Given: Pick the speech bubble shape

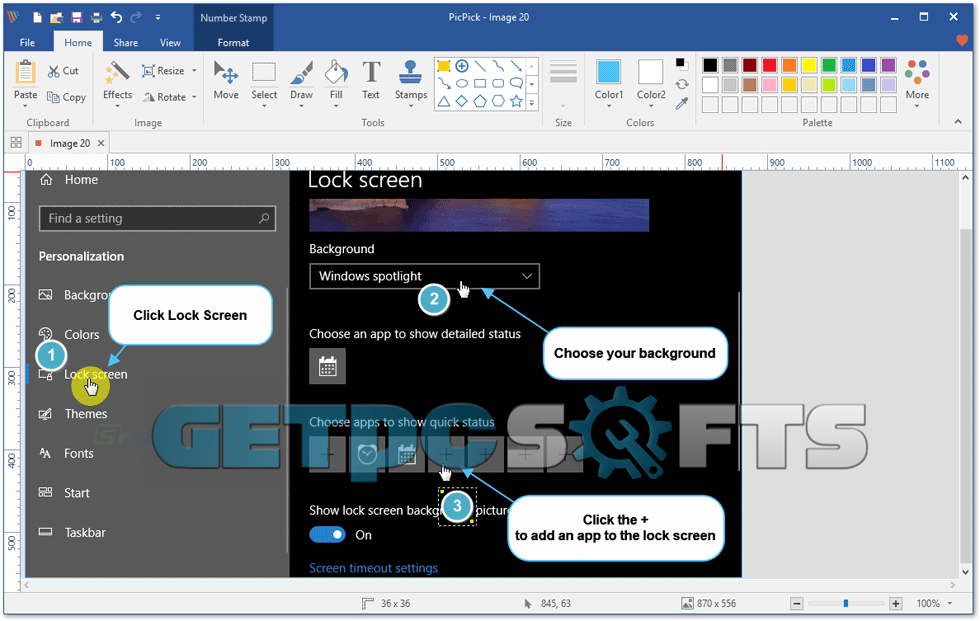Looking at the screenshot, I should click(516, 84).
